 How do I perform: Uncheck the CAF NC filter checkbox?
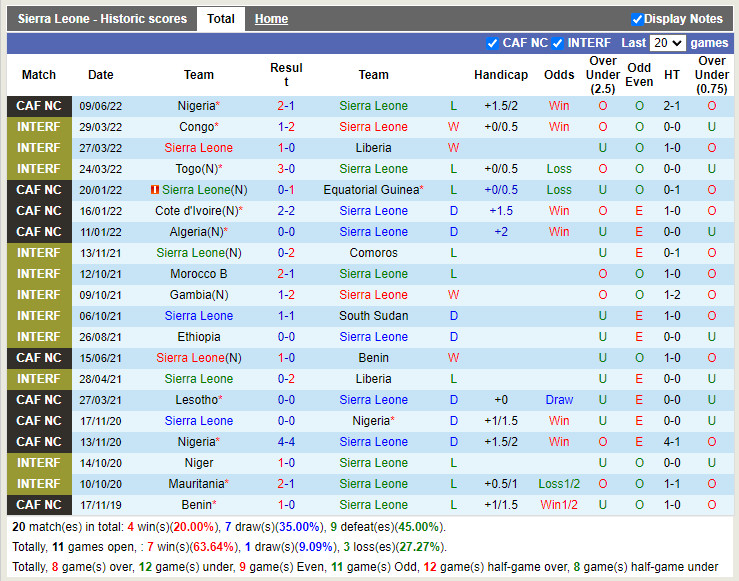tap(492, 43)
